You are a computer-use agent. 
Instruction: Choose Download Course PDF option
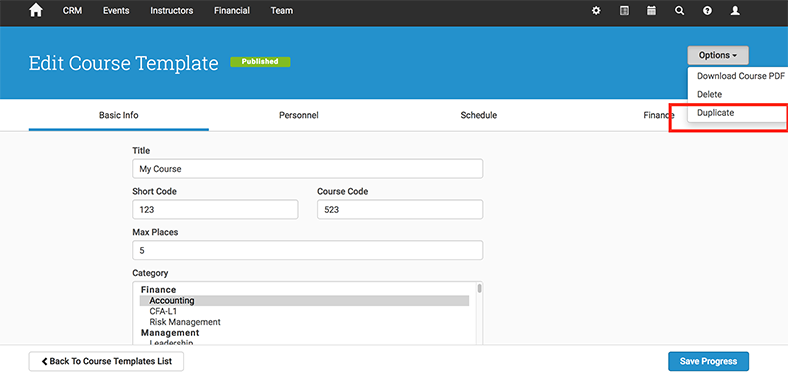pos(741,76)
